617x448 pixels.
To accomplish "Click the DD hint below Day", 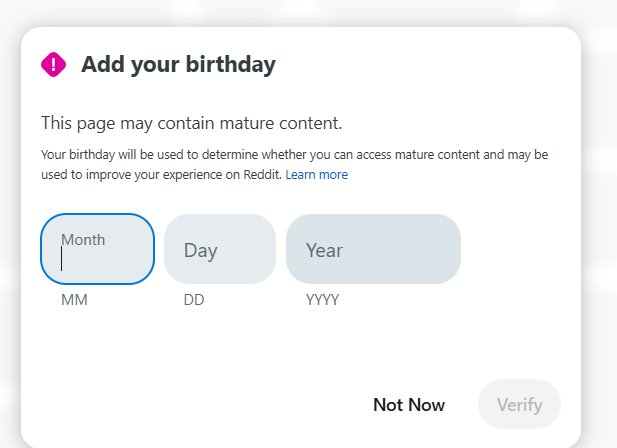I will tap(194, 299).
